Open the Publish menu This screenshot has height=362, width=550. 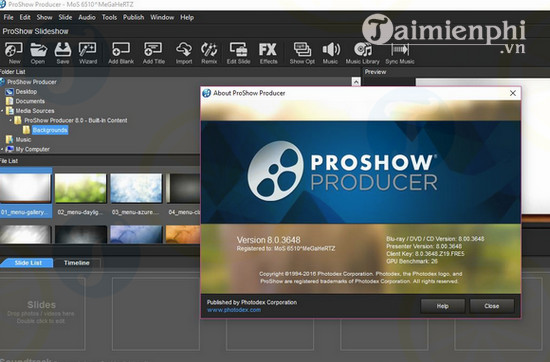(133, 17)
